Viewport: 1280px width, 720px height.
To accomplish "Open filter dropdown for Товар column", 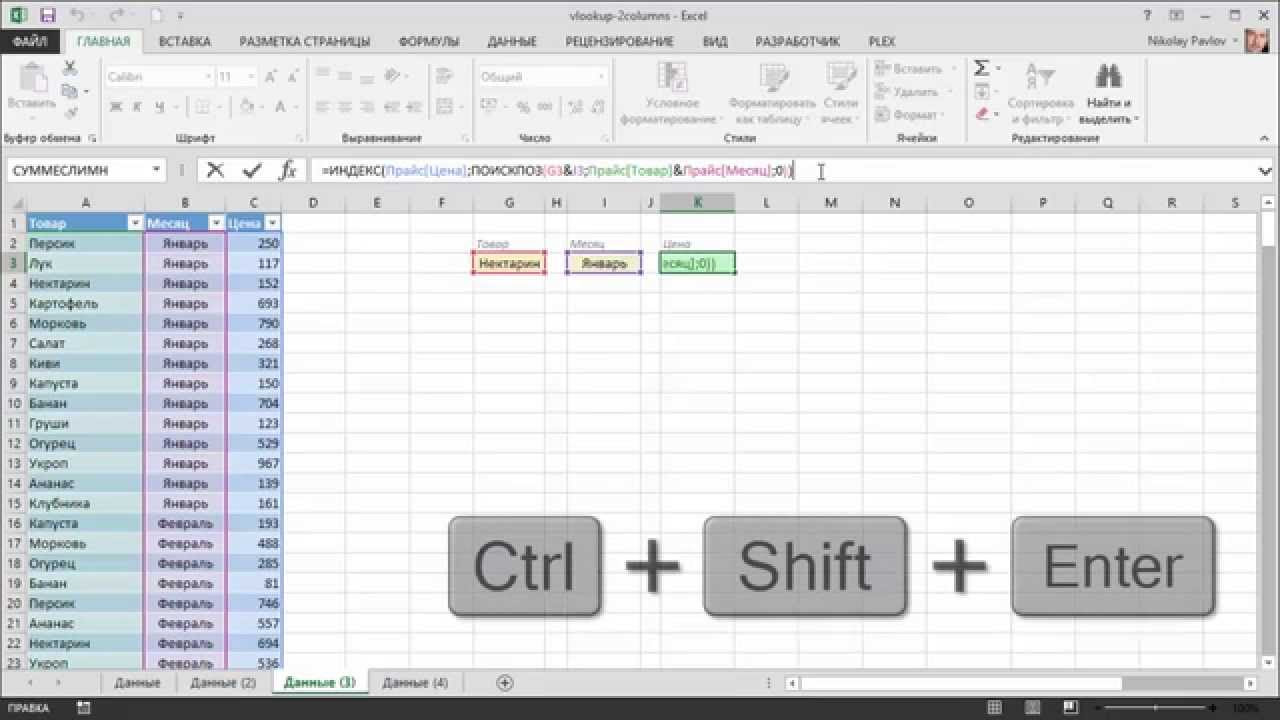I will point(135,223).
